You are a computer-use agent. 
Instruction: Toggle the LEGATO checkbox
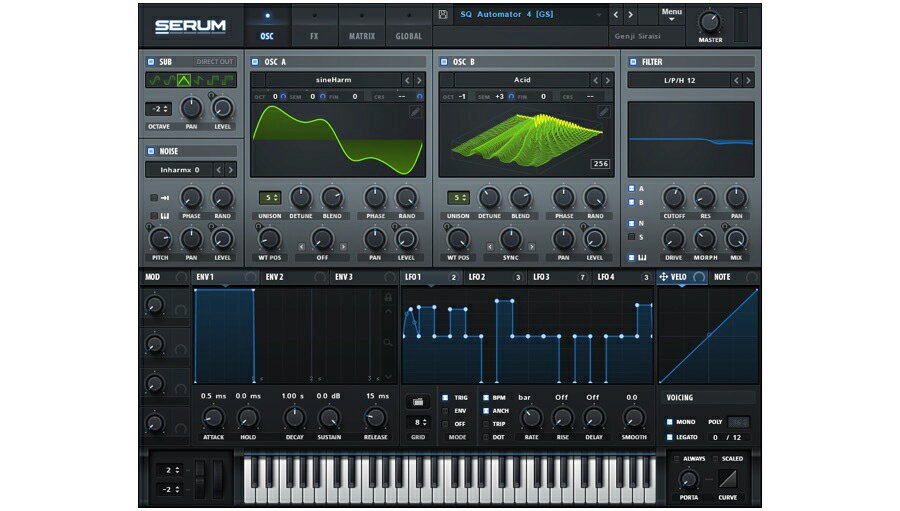point(669,438)
